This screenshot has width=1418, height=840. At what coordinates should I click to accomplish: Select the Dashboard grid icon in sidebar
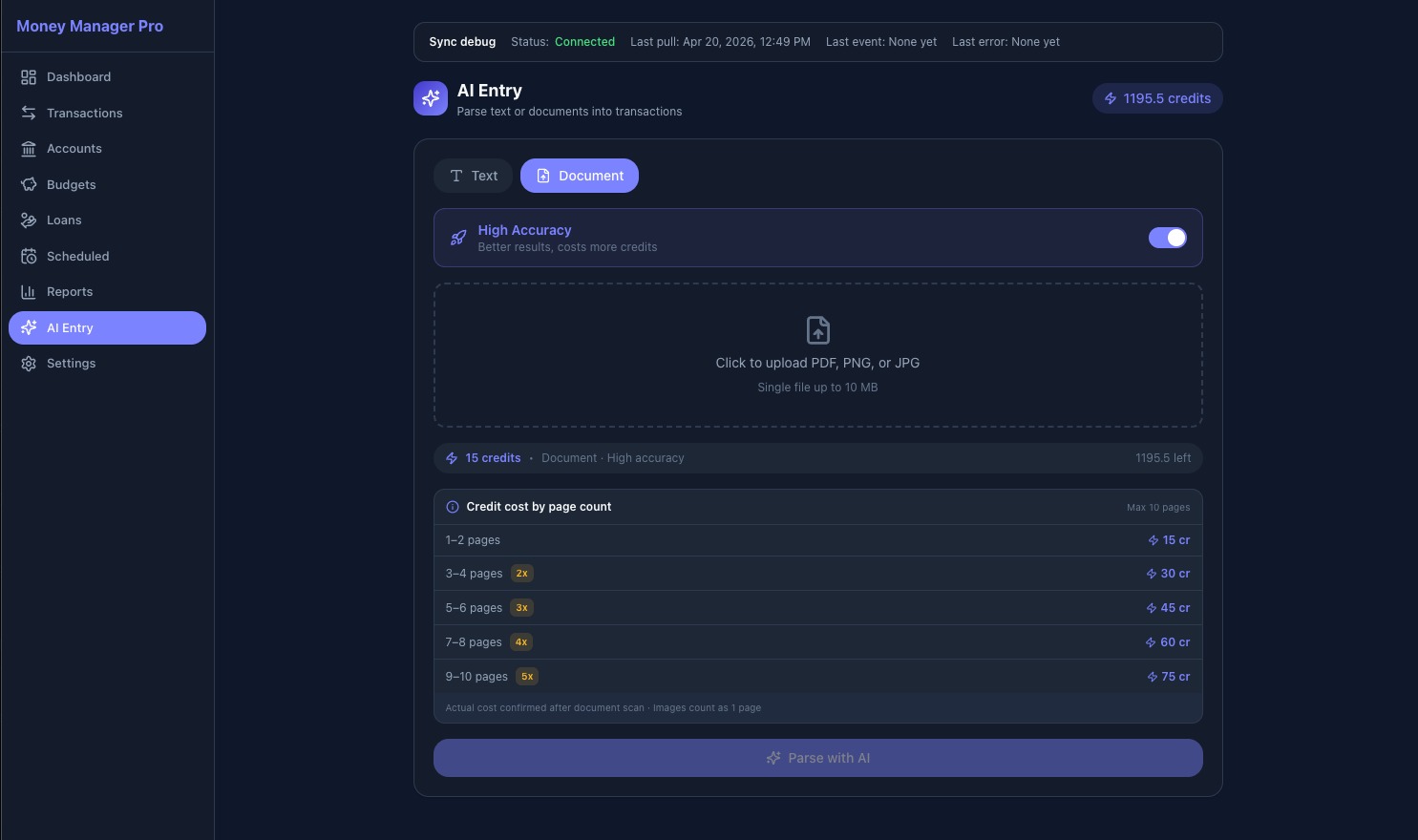point(29,77)
